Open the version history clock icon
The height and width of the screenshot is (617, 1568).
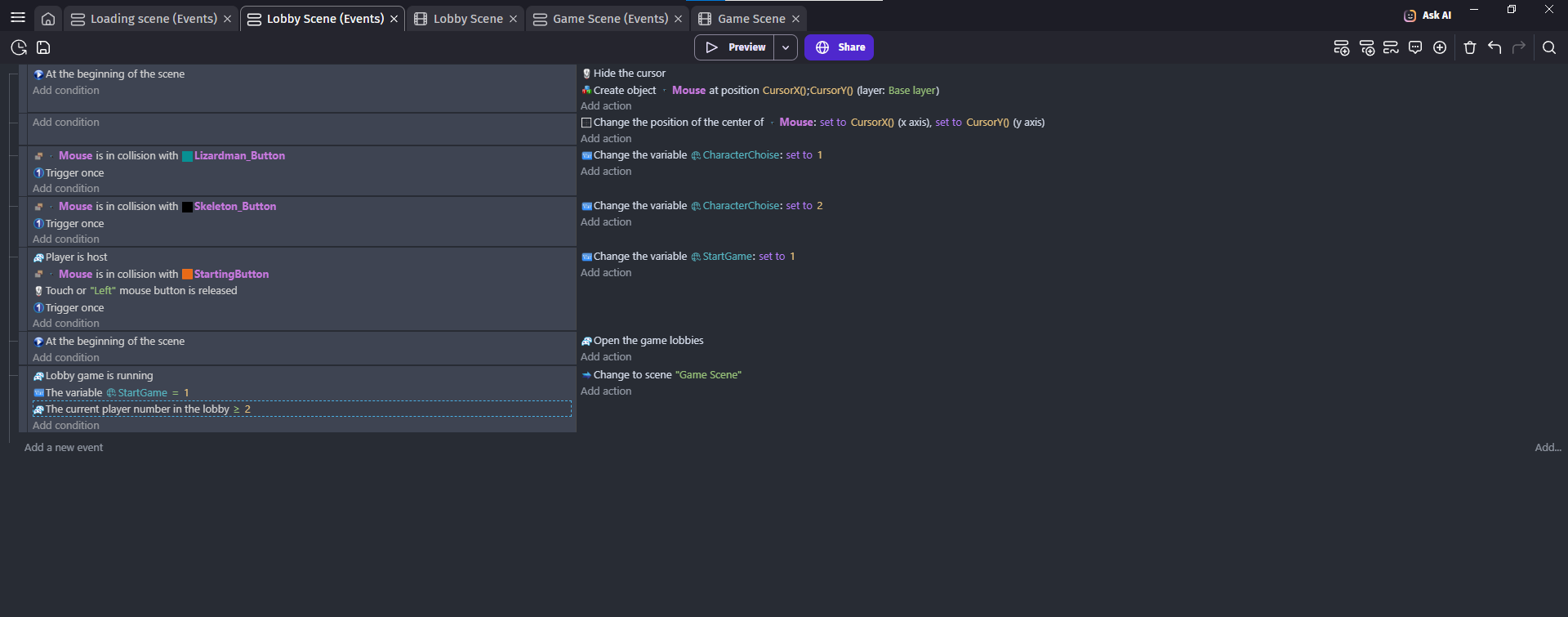click(19, 47)
